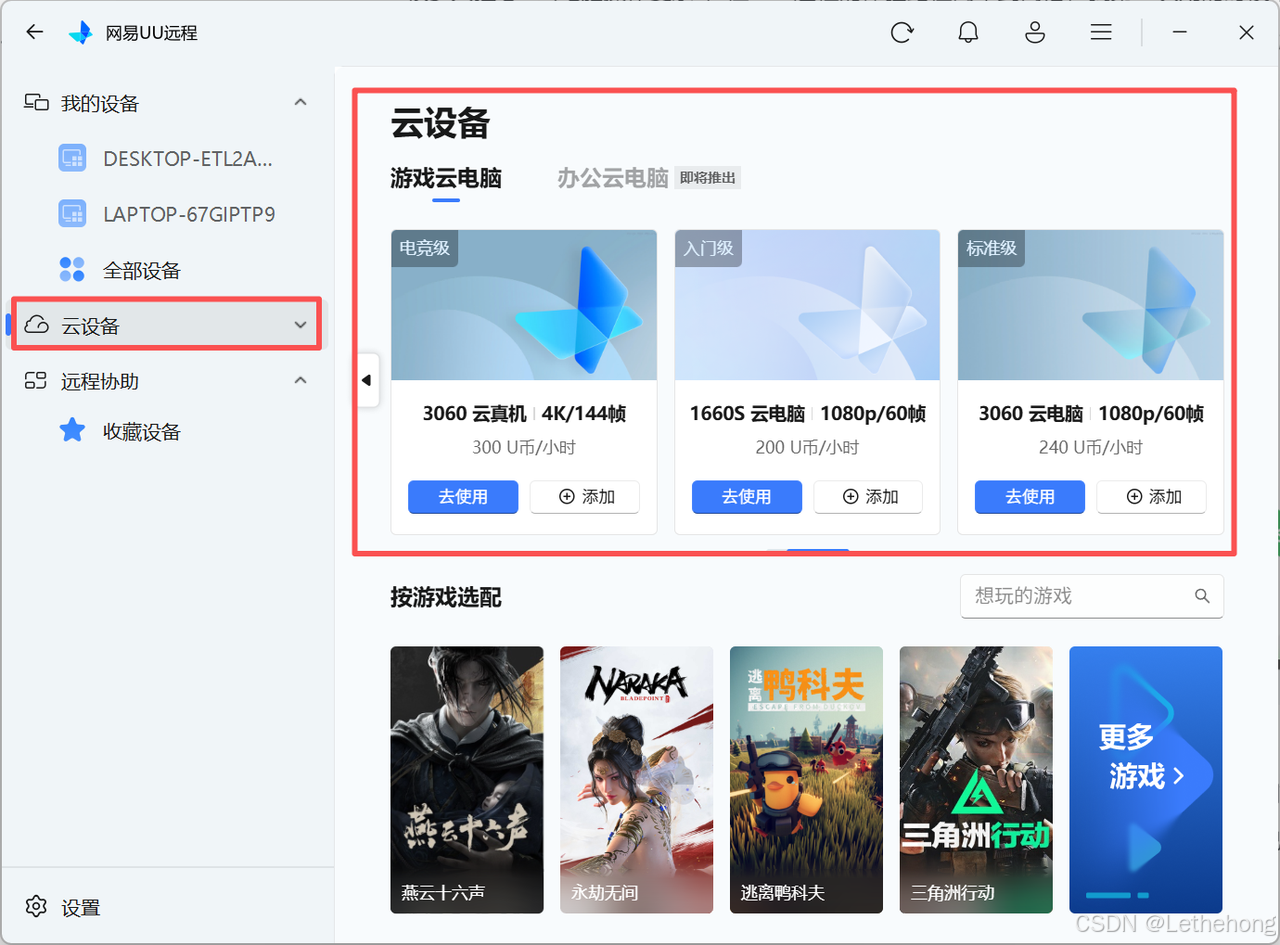
Task: Click the 全部设备 four-dots icon
Action: [72, 269]
